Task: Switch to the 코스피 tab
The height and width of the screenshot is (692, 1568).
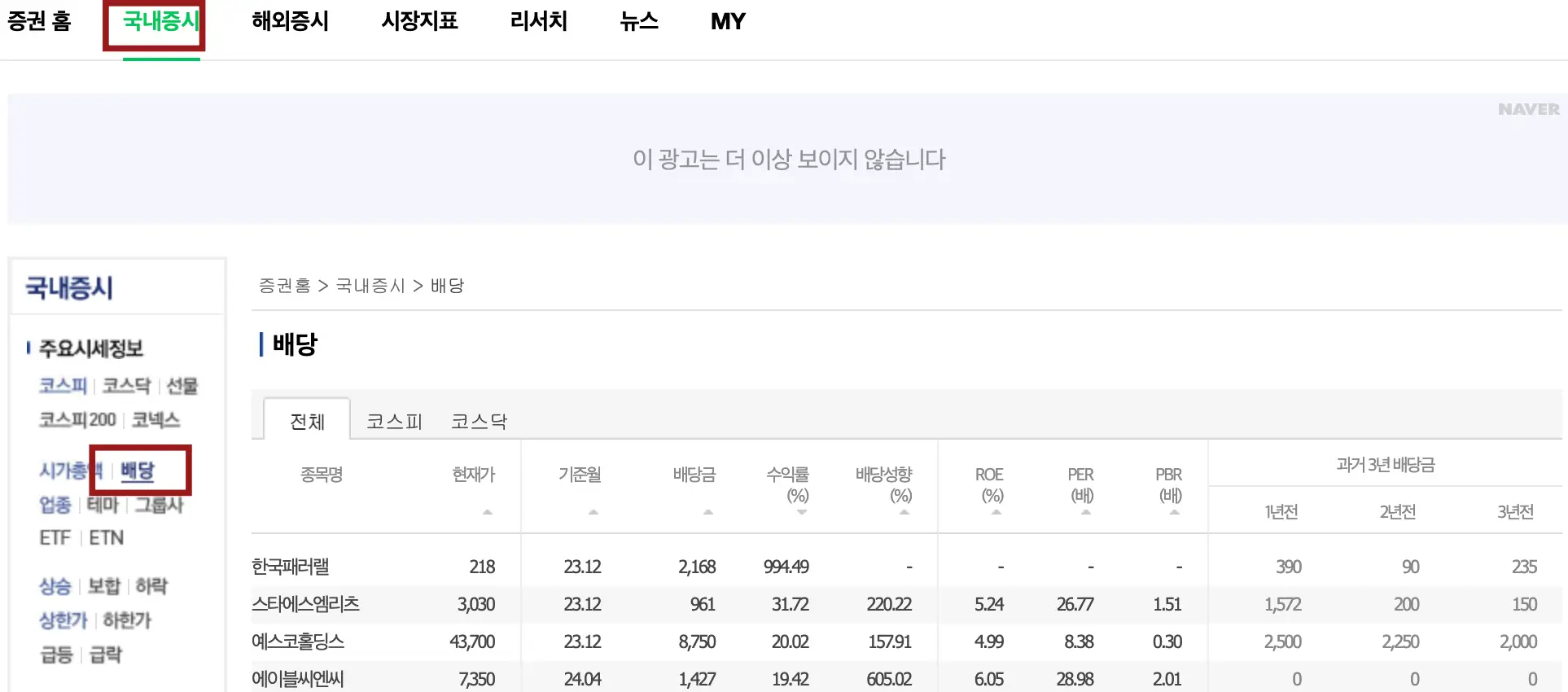Action: 394,421
